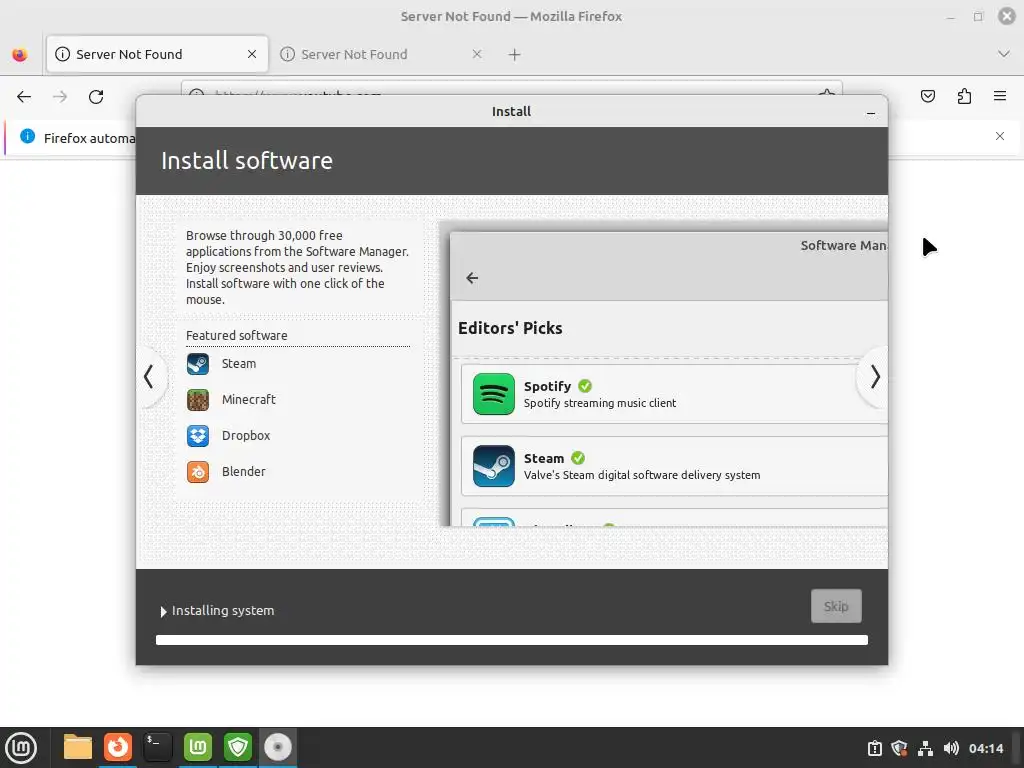
Task: Reload the page in Firefox
Action: 96,97
